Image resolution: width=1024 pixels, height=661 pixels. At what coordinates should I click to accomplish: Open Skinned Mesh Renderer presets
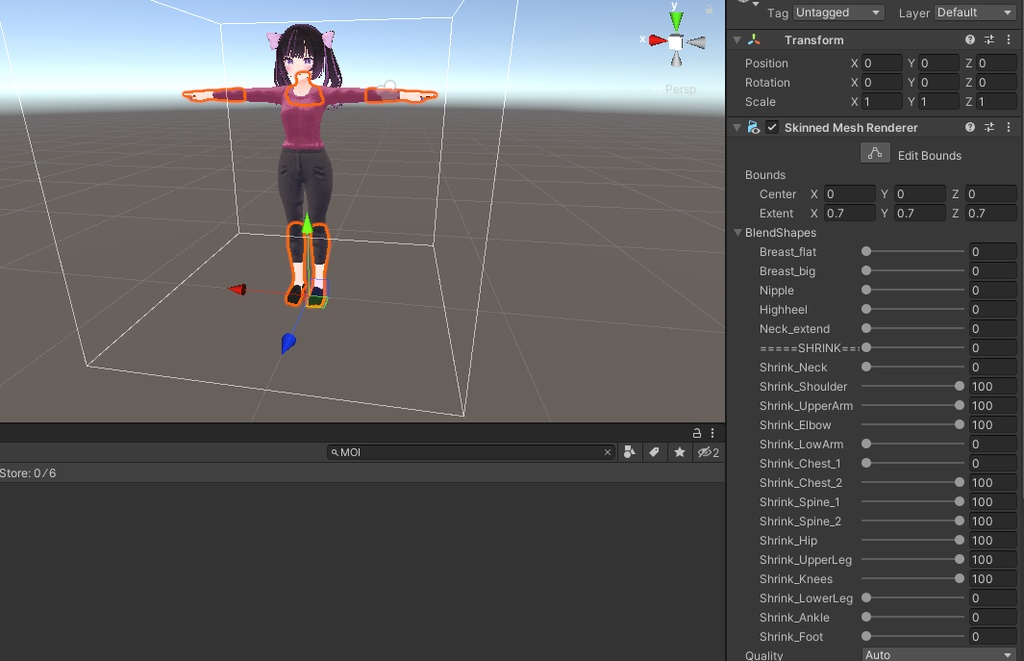coord(989,127)
